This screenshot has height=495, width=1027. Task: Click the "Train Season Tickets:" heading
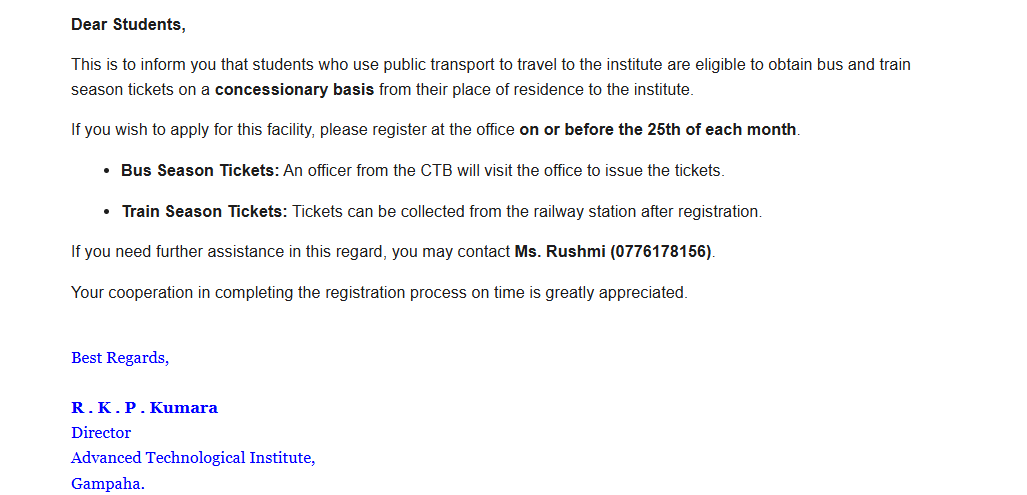(204, 211)
